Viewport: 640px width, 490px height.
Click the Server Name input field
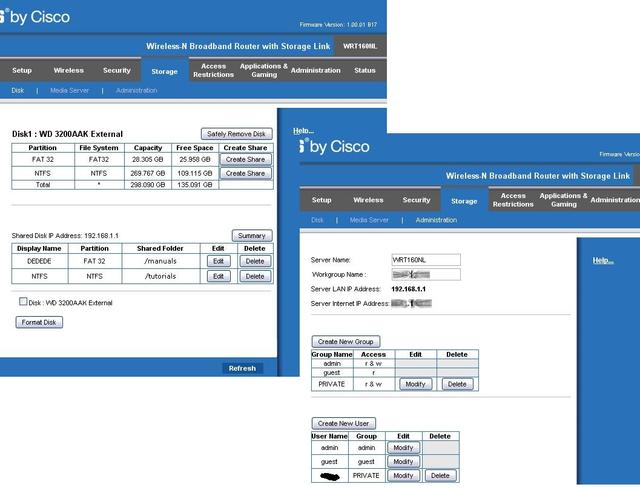pyautogui.click(x=426, y=260)
